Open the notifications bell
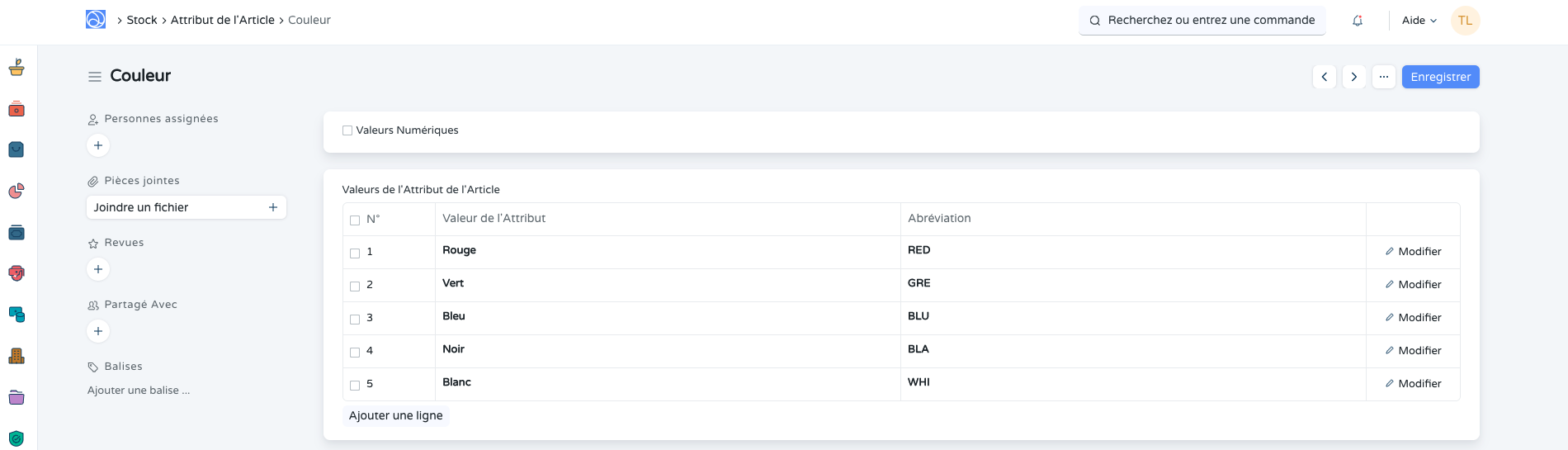 click(1358, 21)
